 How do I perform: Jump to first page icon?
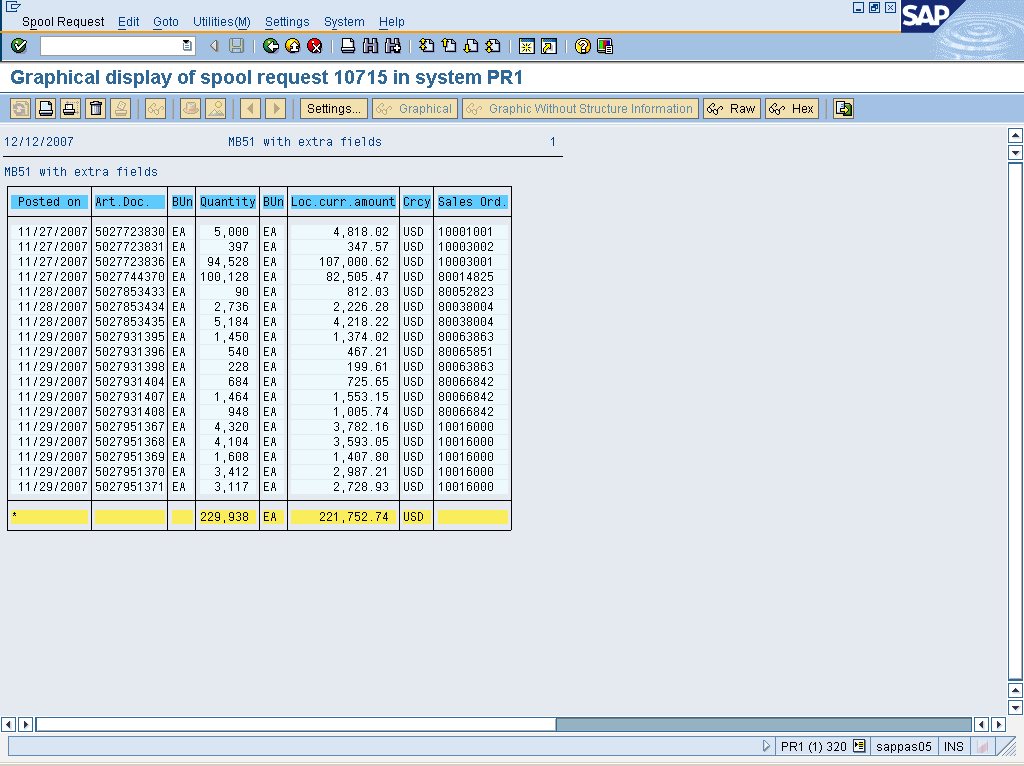(426, 46)
